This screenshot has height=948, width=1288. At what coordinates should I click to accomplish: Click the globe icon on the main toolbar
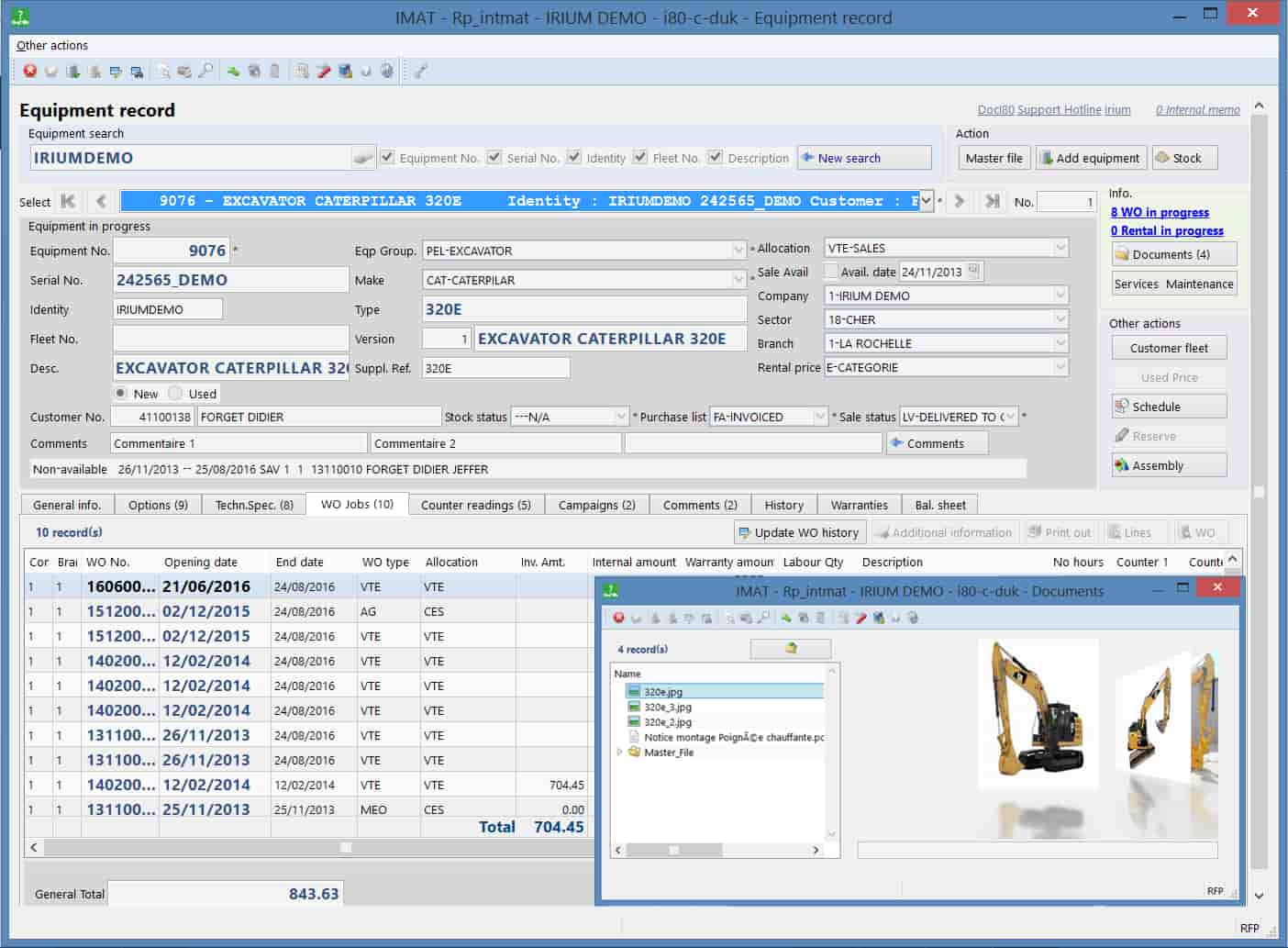click(388, 71)
